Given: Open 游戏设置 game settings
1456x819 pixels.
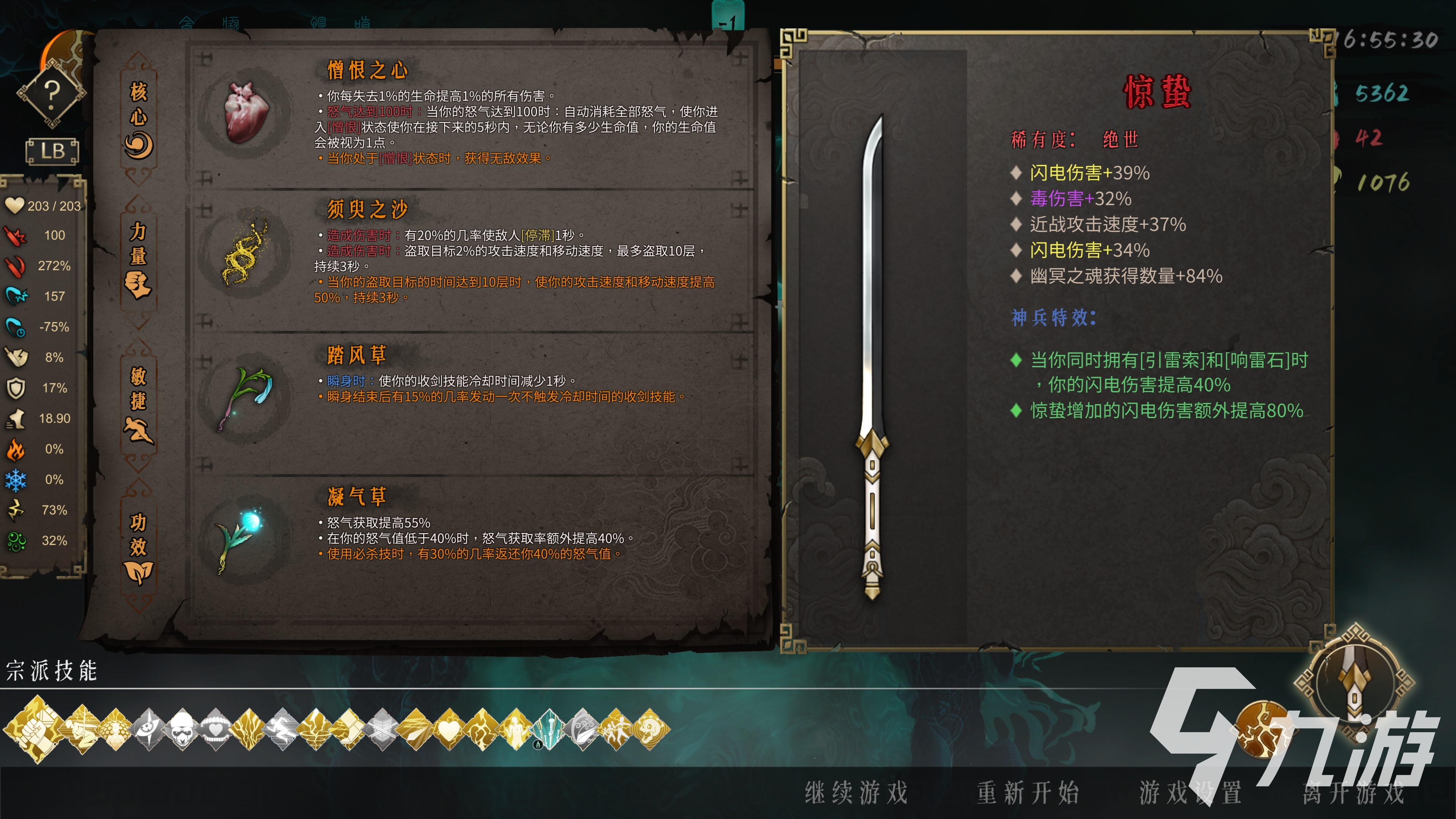Looking at the screenshot, I should [x=1190, y=792].
